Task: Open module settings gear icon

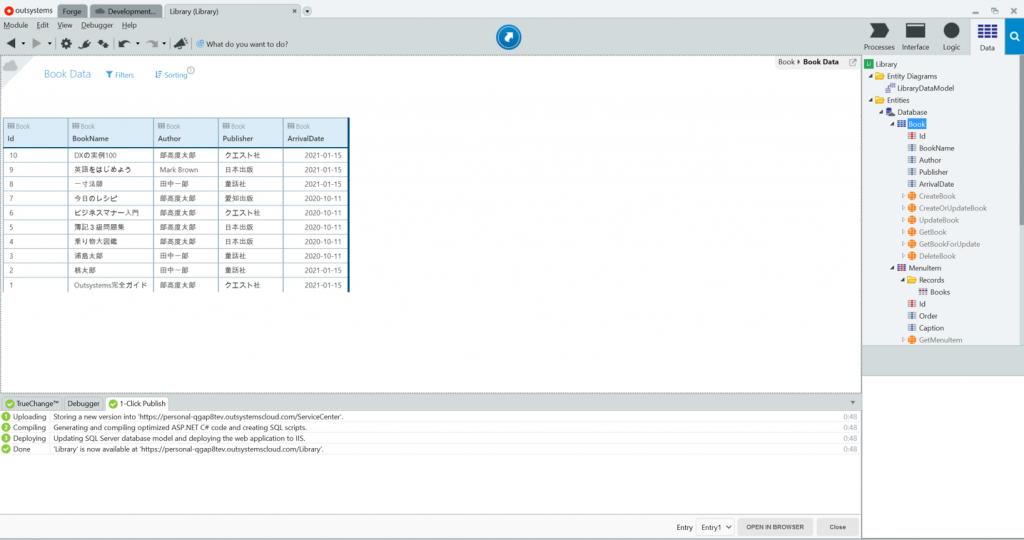Action: click(66, 44)
